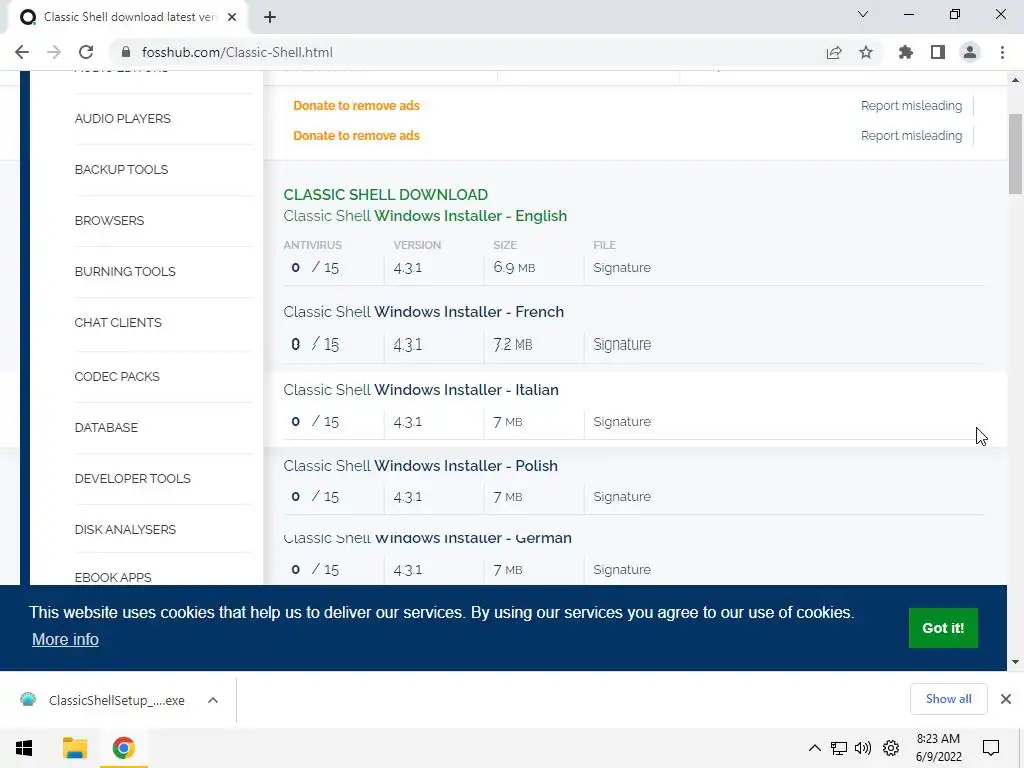Open the Extensions puzzle icon
1024x768 pixels.
tap(905, 52)
